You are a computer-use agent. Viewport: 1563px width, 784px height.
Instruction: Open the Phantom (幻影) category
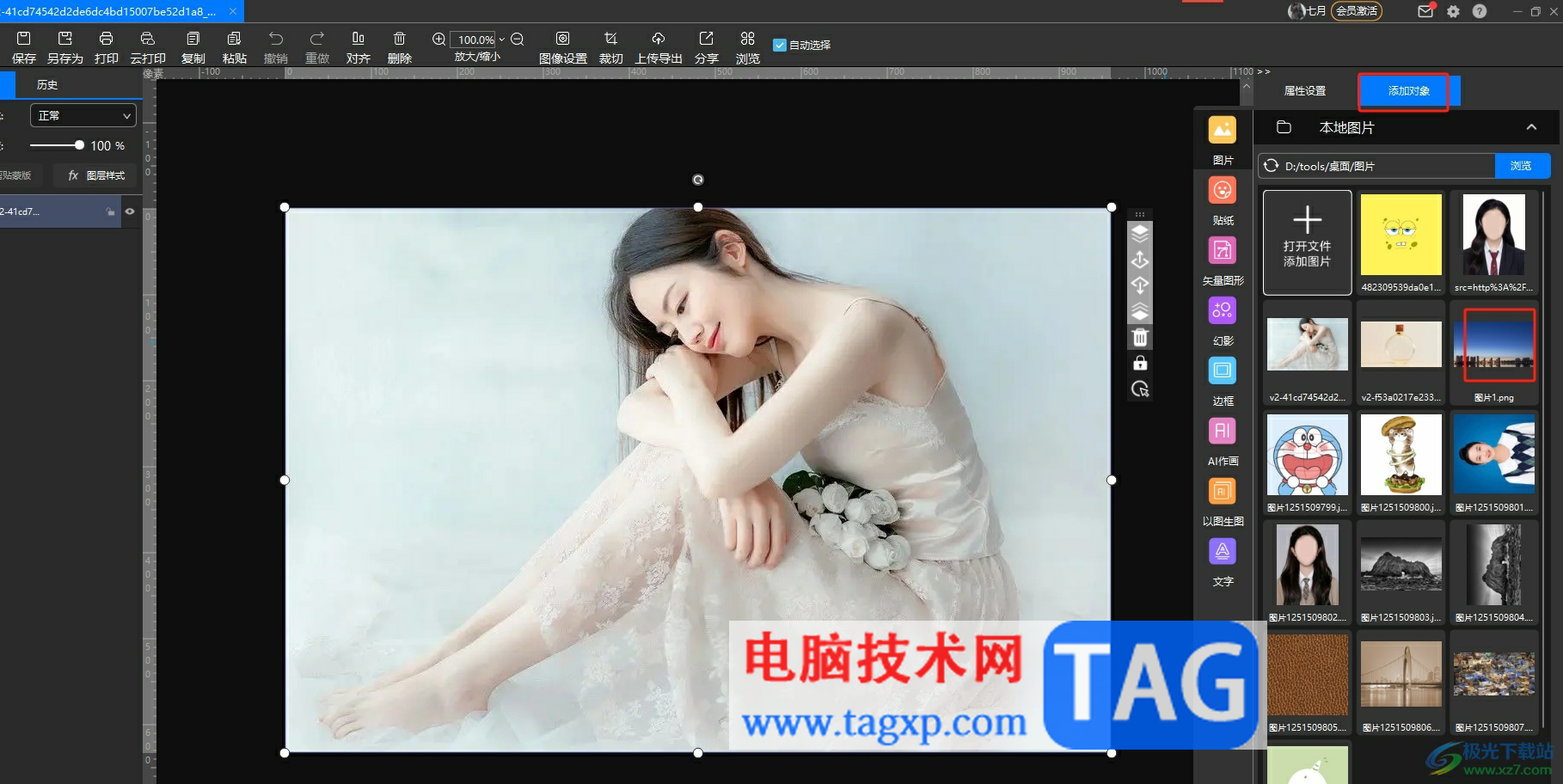pyautogui.click(x=1223, y=321)
